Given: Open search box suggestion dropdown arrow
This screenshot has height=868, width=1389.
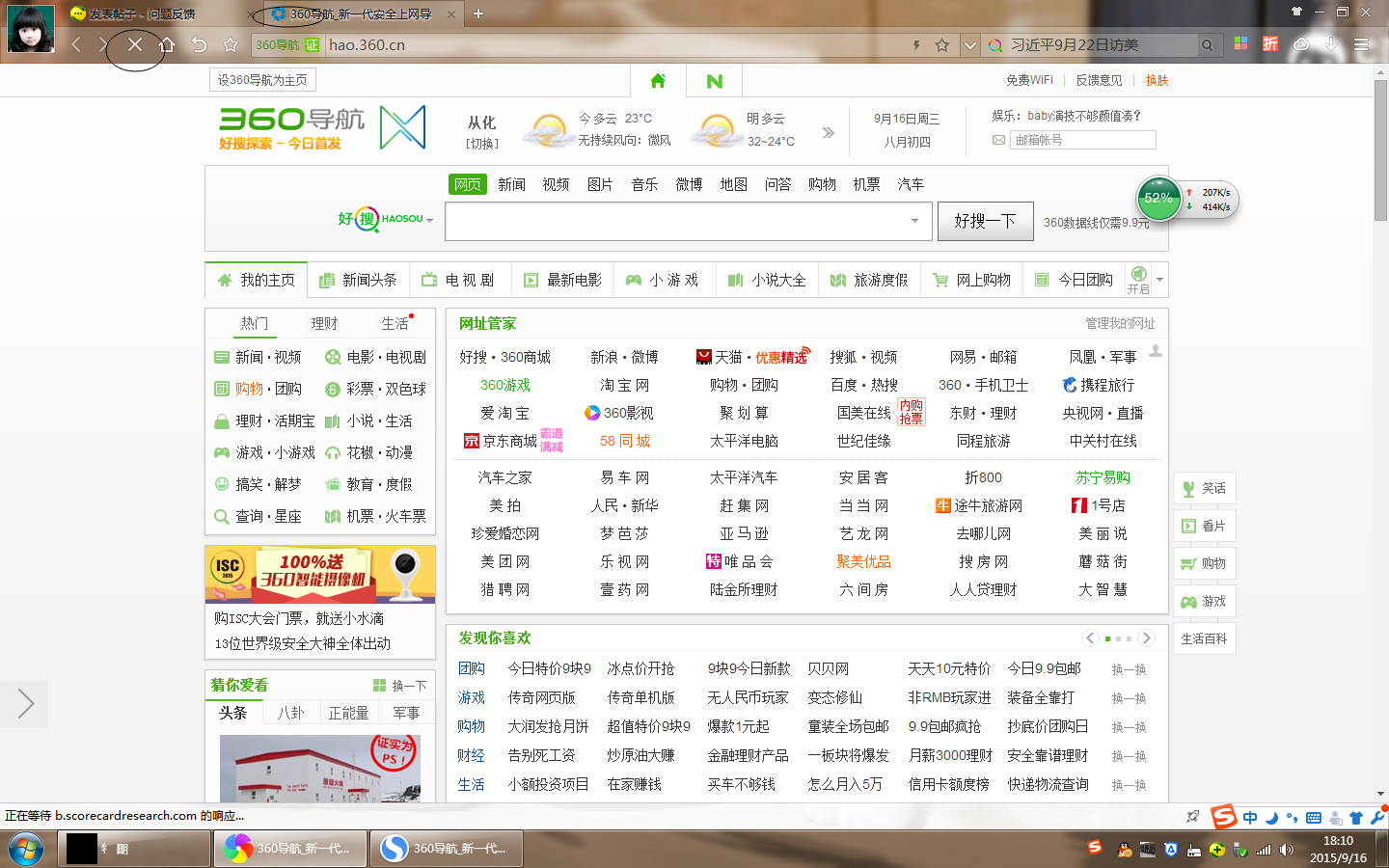Looking at the screenshot, I should (x=914, y=221).
